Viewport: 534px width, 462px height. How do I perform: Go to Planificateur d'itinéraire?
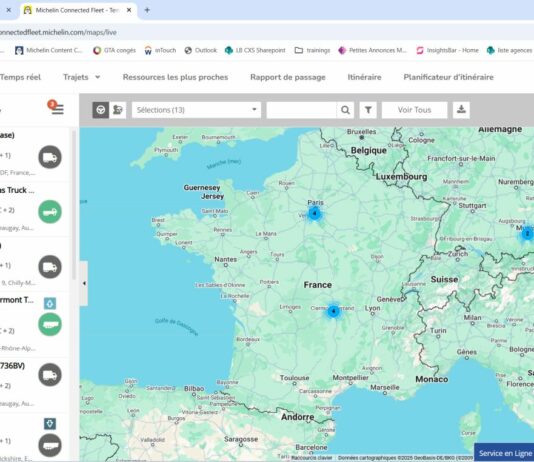449,77
